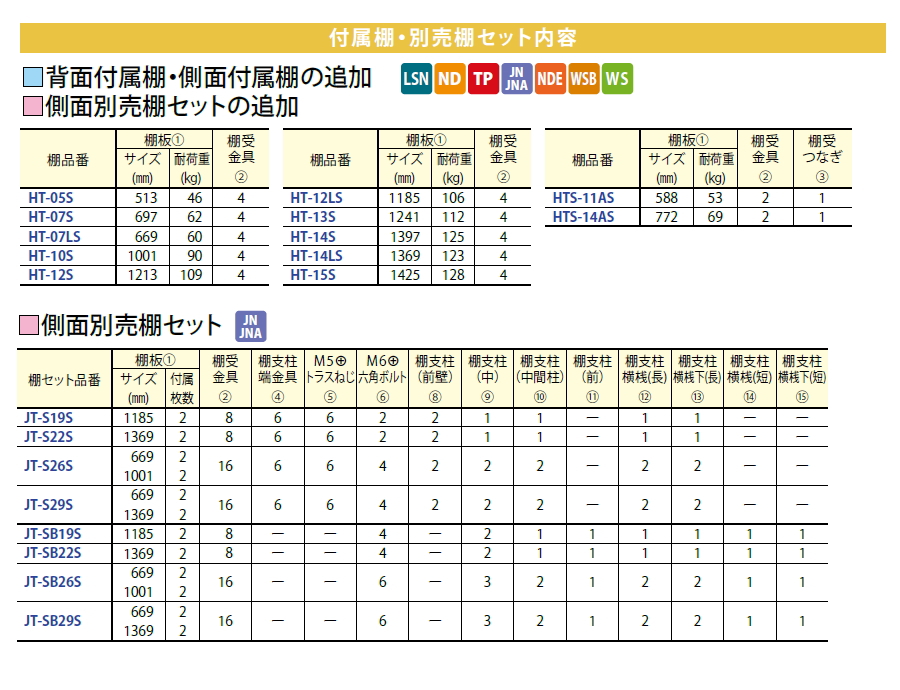Click the 付属棚・別売棚セット内容 title banner
The height and width of the screenshot is (690, 900).
pos(452,38)
